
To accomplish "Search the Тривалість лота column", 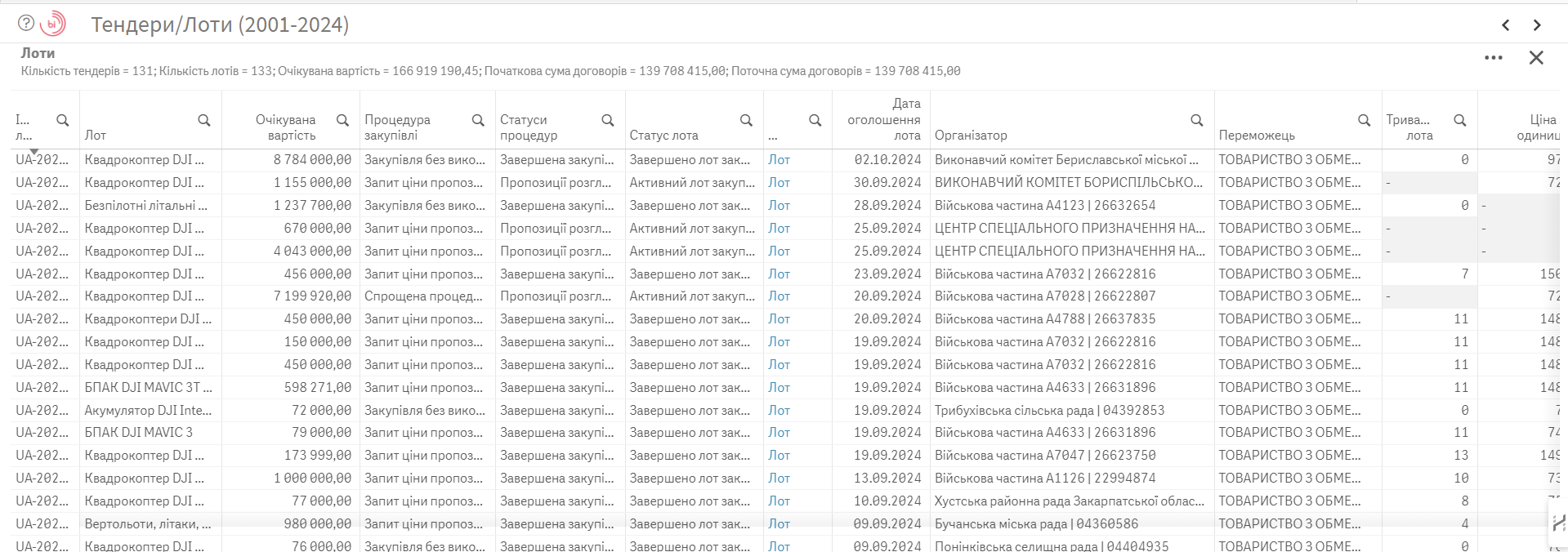I will 1460,121.
